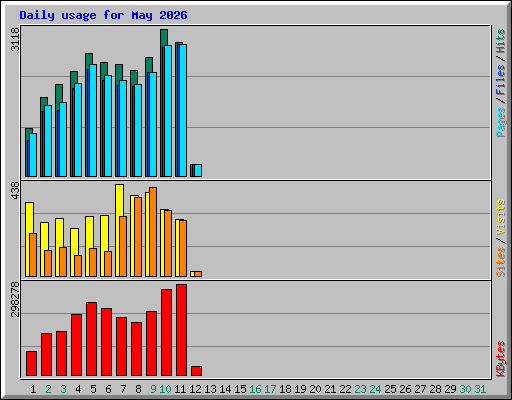
Task: Click day 31 on the x-axis
Action: pos(480,389)
